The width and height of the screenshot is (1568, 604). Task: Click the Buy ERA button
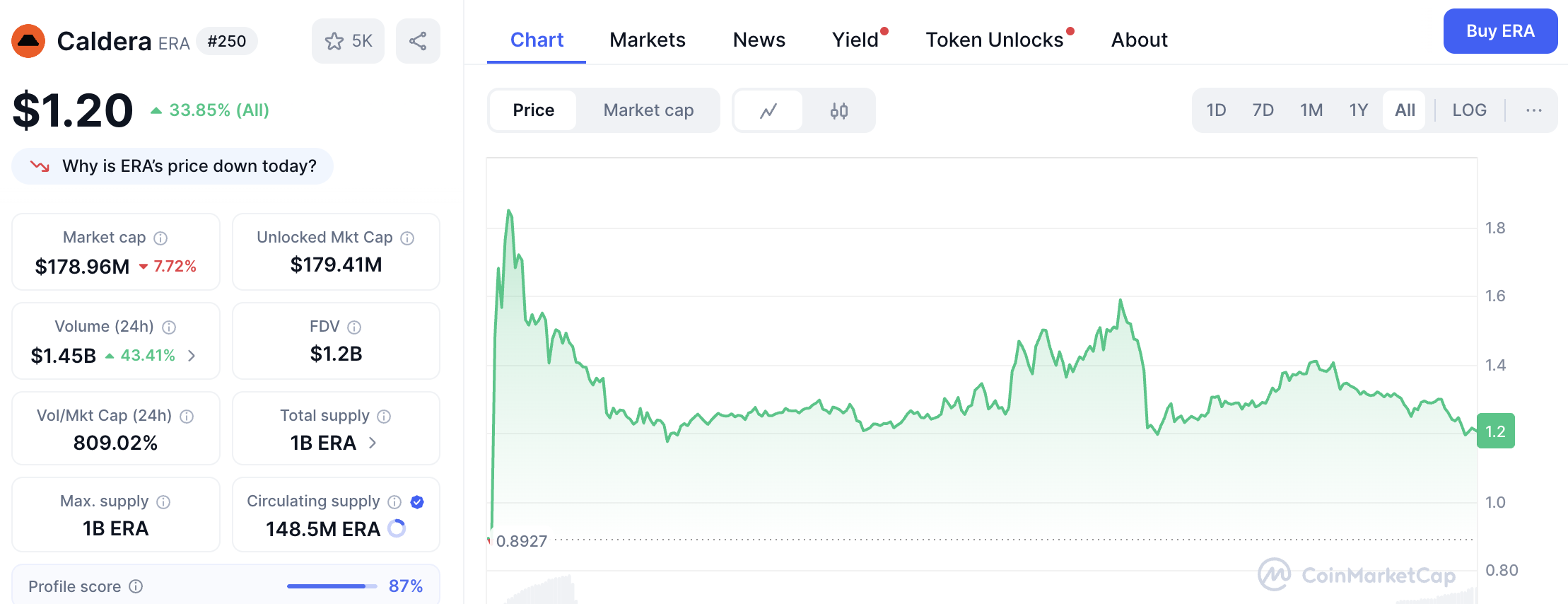coord(1500,31)
